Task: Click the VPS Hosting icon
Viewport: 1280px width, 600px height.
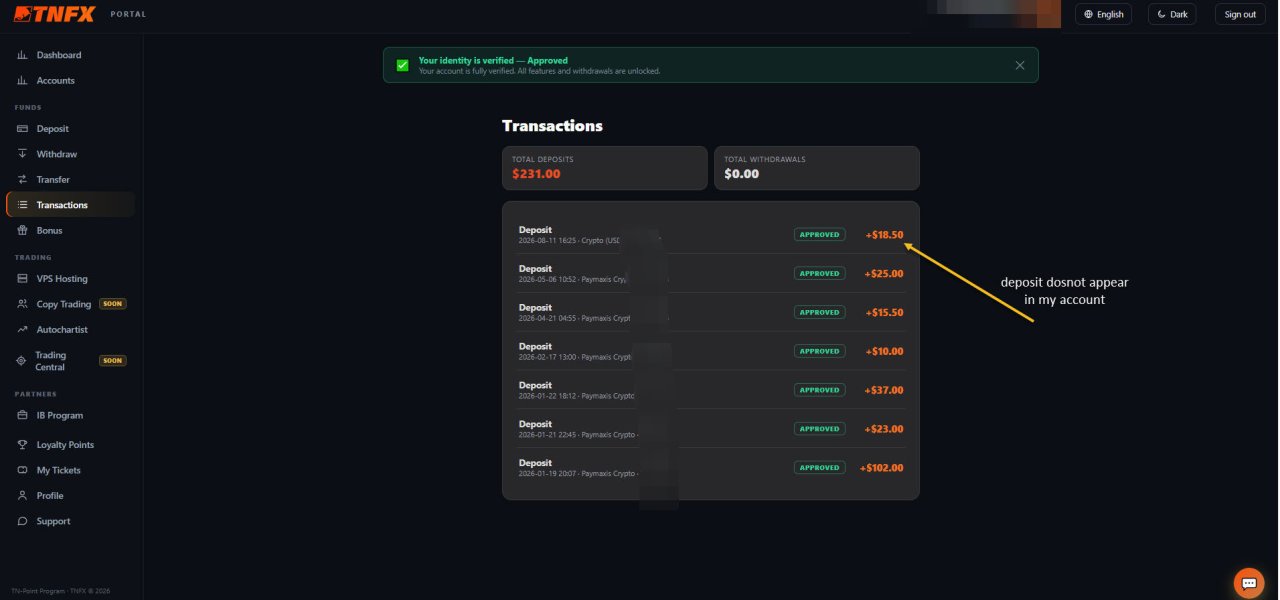Action: tap(22, 279)
